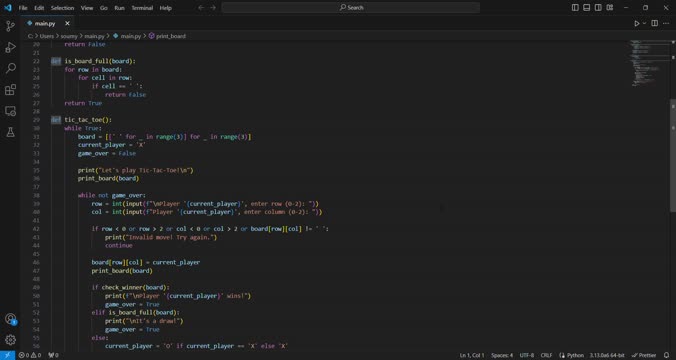
Task: Click the vertical editor scrollbar
Action: pyautogui.click(x=673, y=155)
